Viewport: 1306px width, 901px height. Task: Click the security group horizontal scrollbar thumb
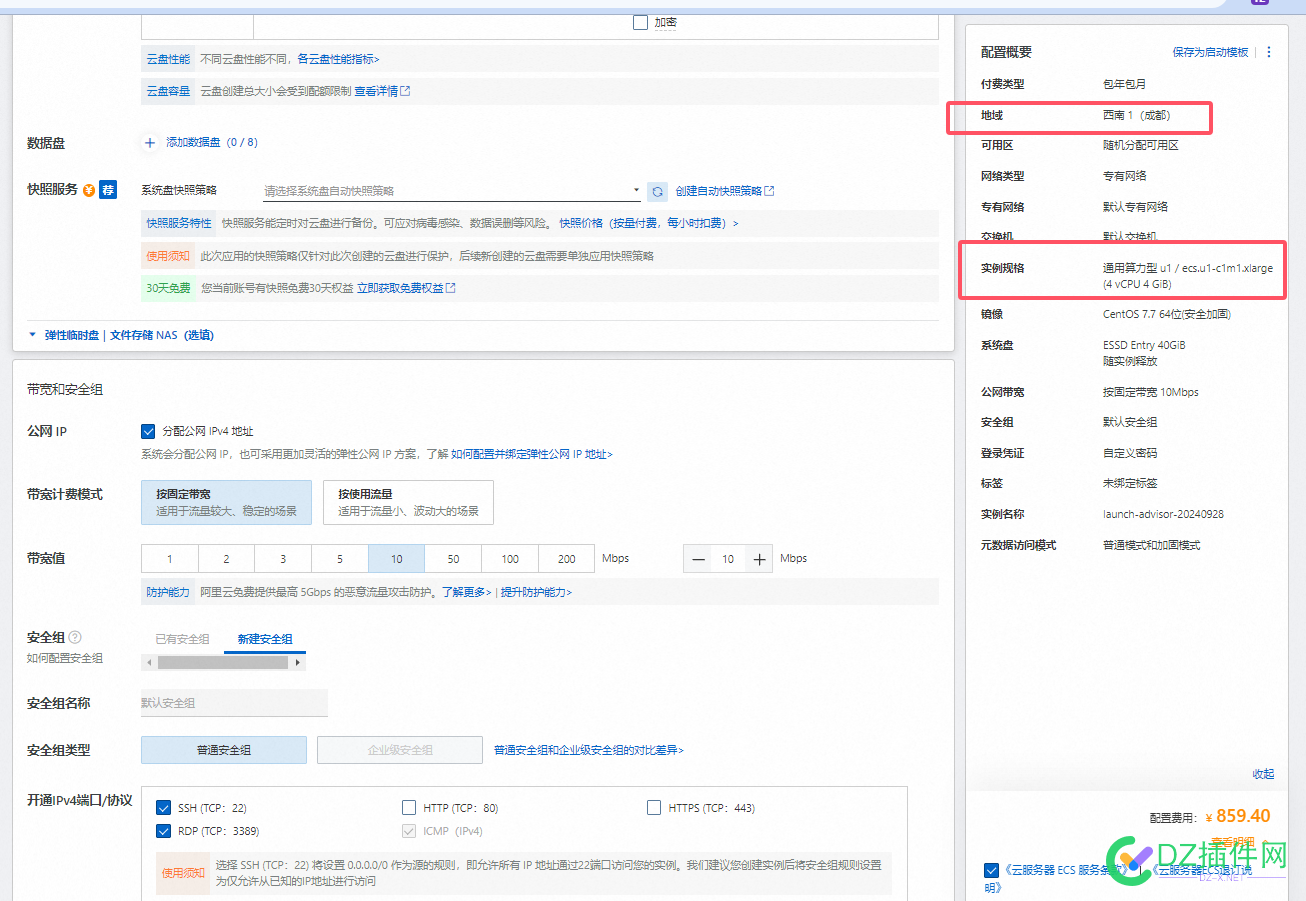pyautogui.click(x=224, y=662)
